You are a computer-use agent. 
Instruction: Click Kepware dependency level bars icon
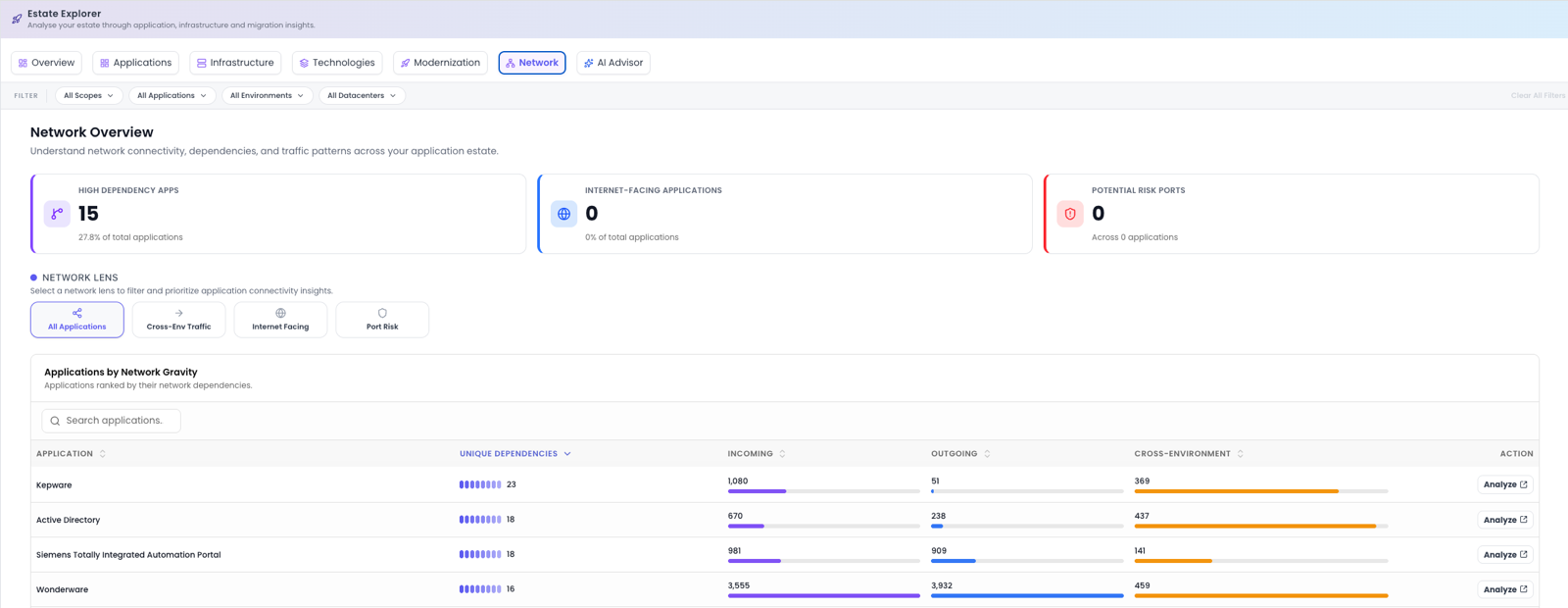click(480, 484)
